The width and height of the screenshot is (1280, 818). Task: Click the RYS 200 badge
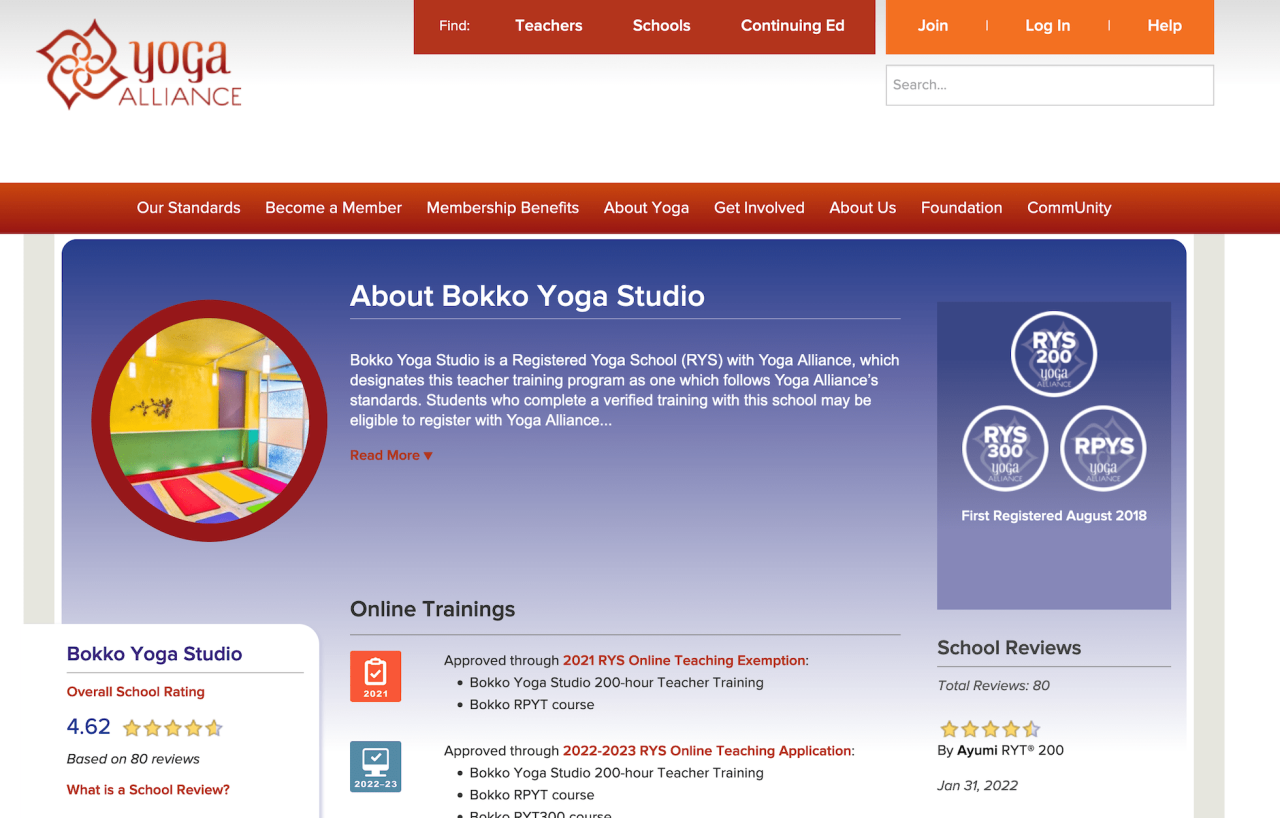1053,354
